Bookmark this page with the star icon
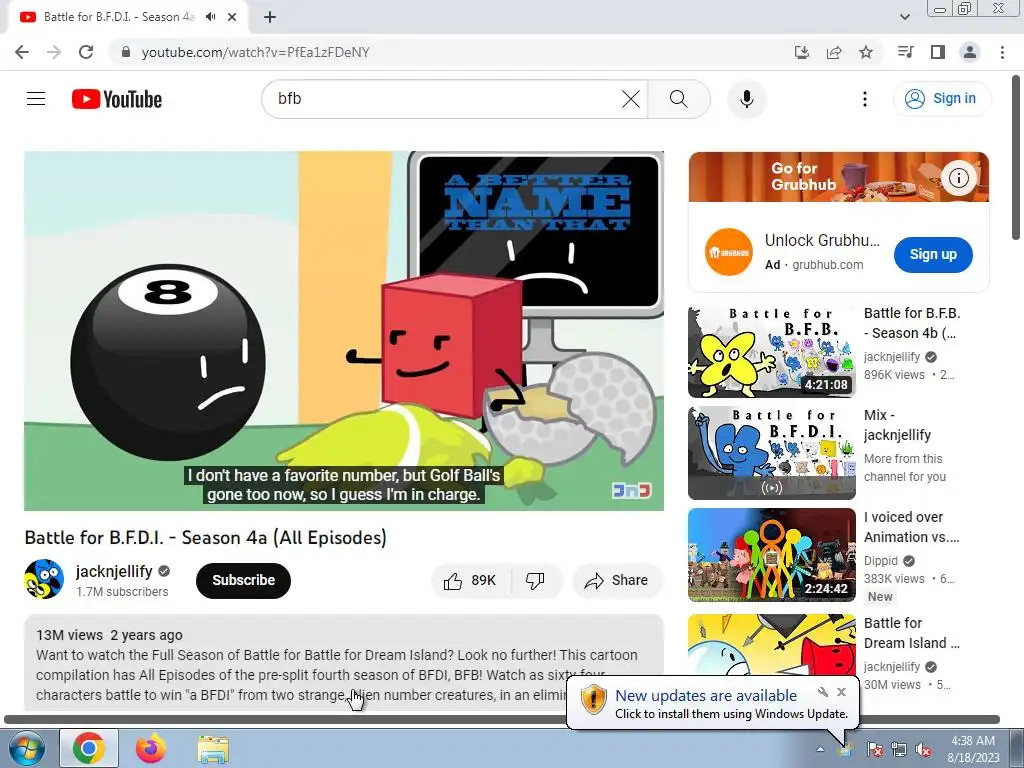This screenshot has height=768, width=1024. coord(866,52)
